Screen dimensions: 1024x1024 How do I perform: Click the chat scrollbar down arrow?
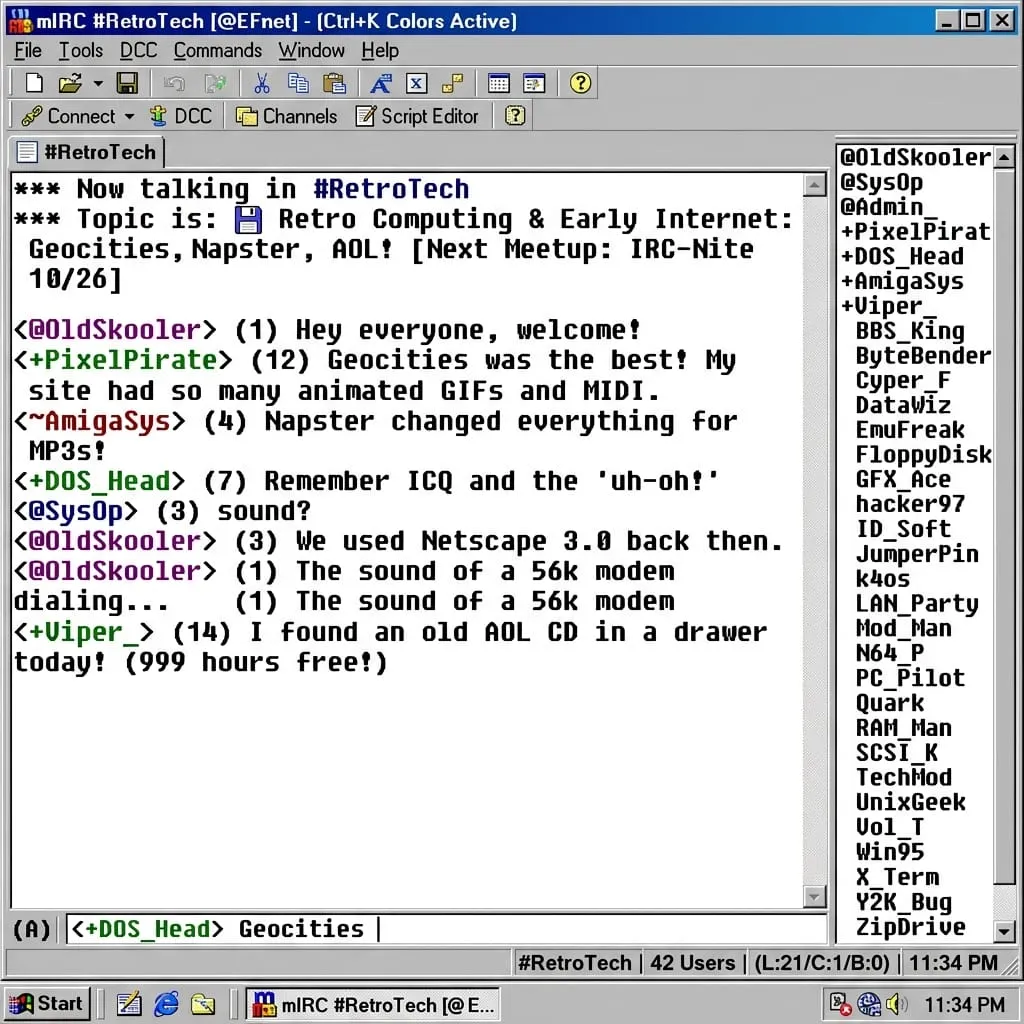pos(814,896)
